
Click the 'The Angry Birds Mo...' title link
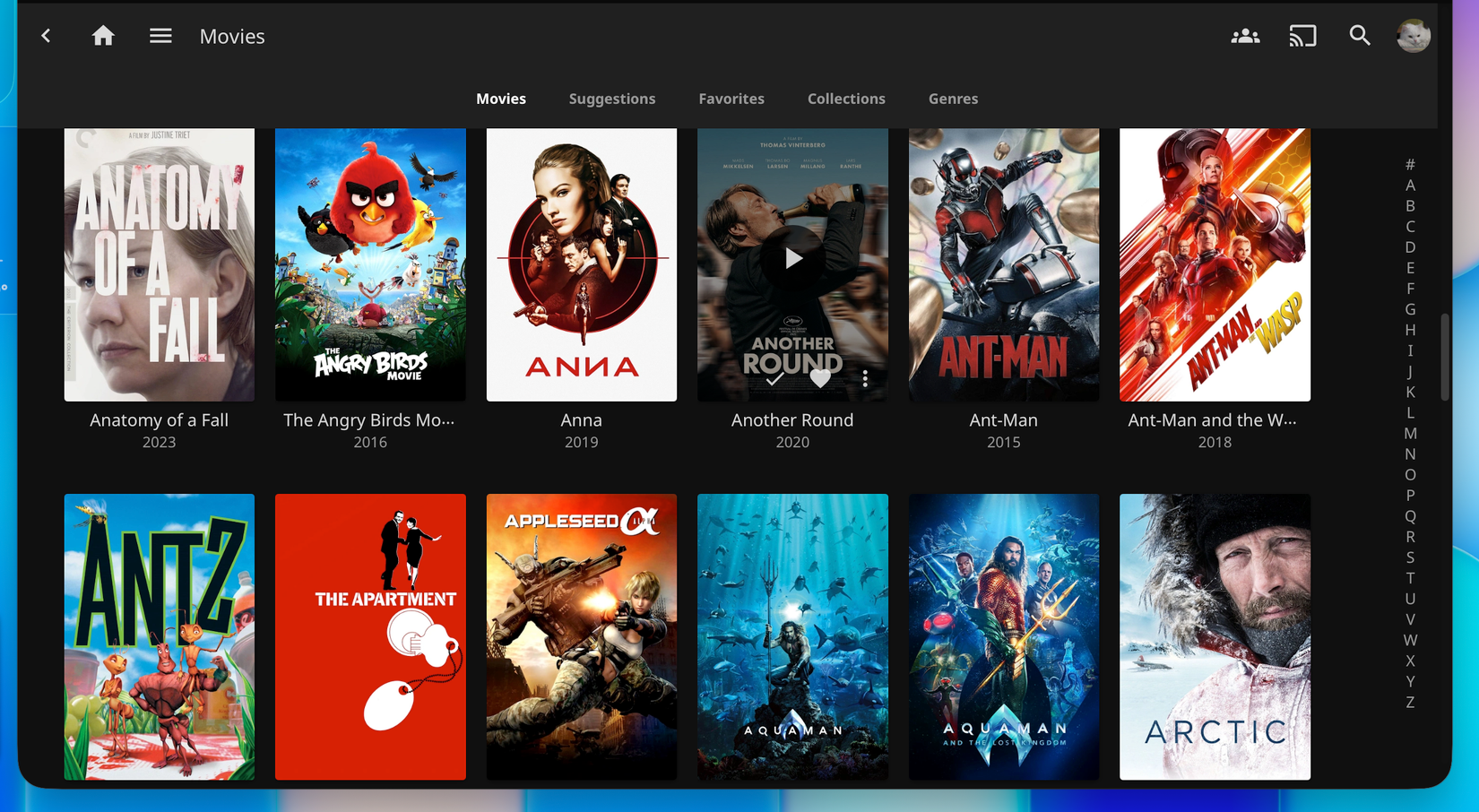point(369,419)
